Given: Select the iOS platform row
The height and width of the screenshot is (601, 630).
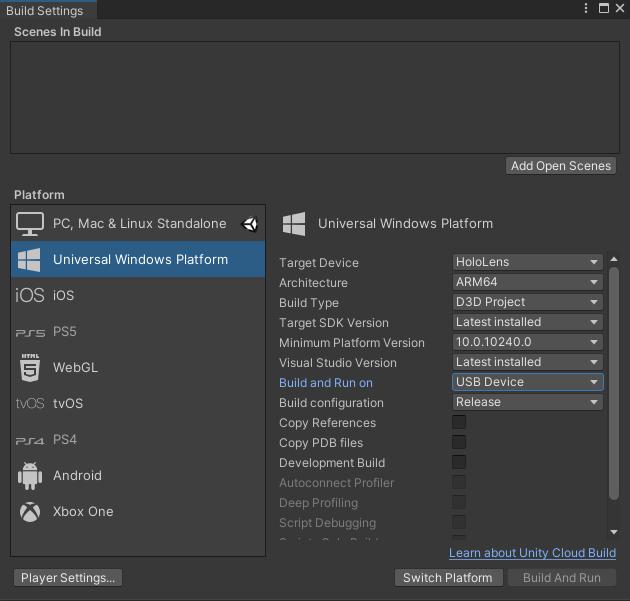Looking at the screenshot, I should click(x=138, y=295).
